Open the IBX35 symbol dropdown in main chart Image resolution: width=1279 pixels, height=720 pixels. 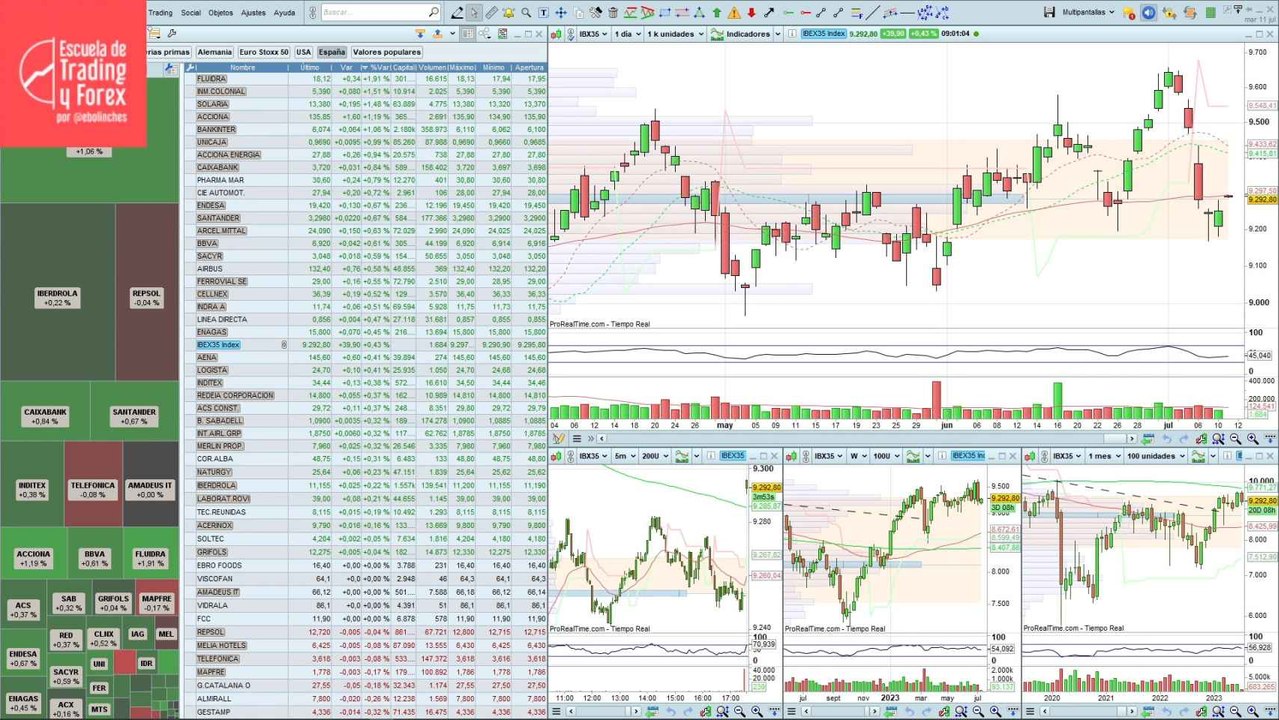[x=592, y=34]
